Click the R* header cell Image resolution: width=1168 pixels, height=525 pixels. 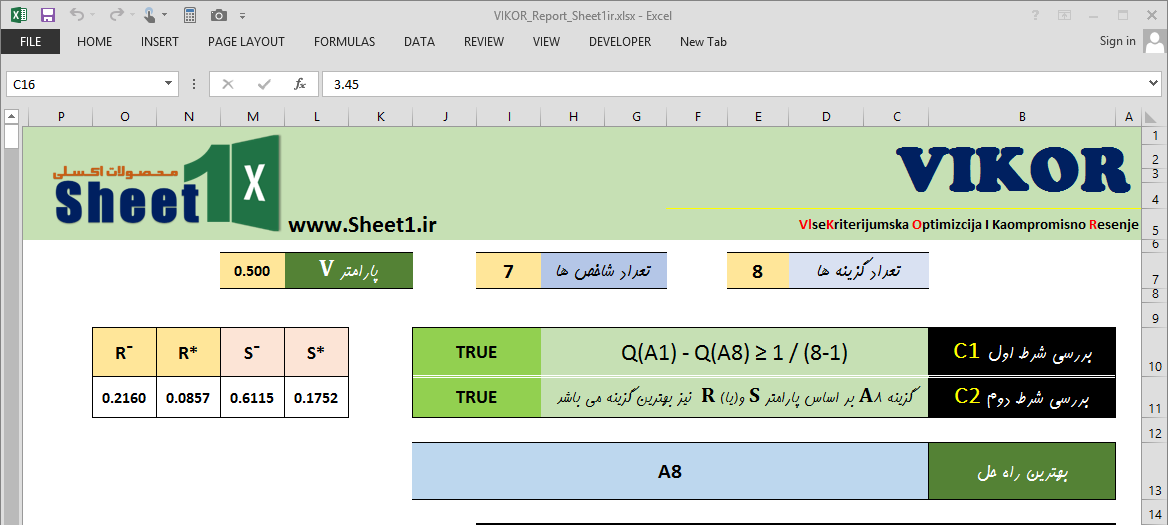click(x=188, y=352)
